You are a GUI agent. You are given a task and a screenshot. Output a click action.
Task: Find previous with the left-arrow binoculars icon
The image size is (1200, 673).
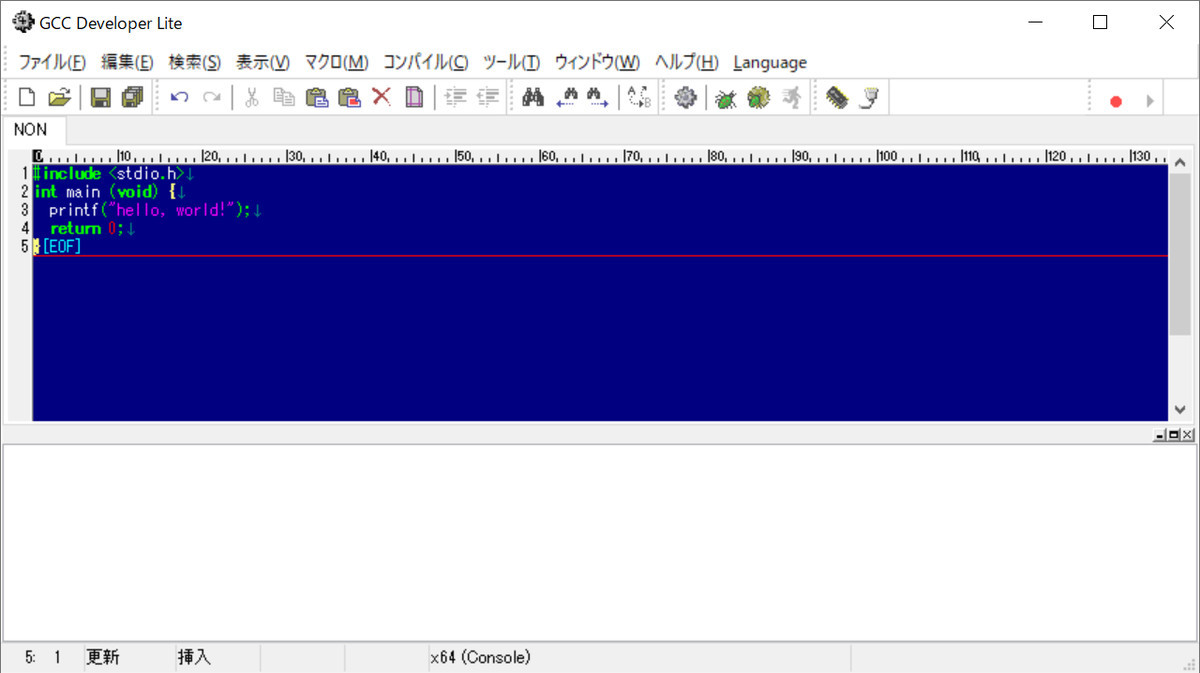click(567, 98)
